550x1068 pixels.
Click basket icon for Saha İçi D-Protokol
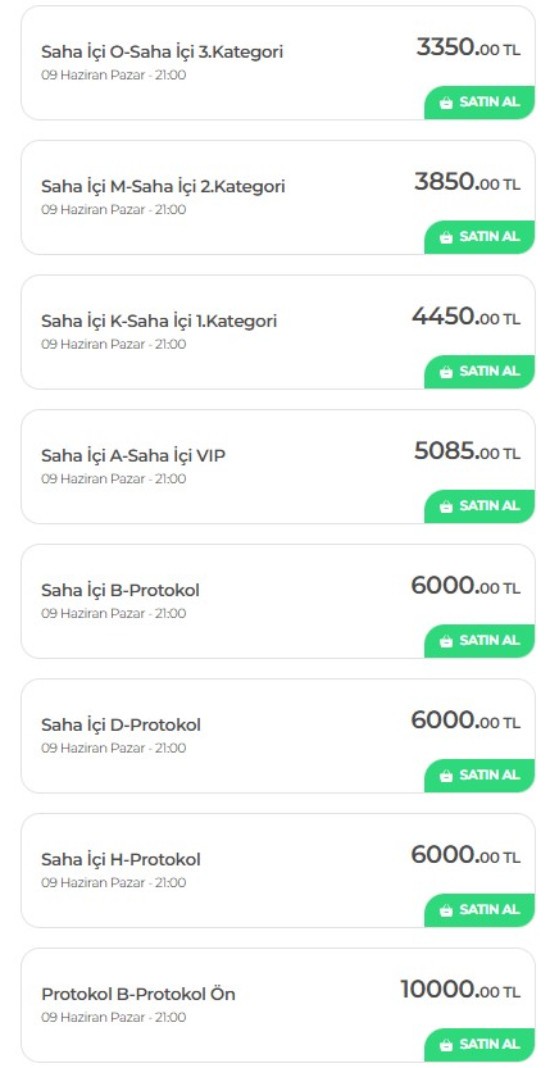click(446, 776)
